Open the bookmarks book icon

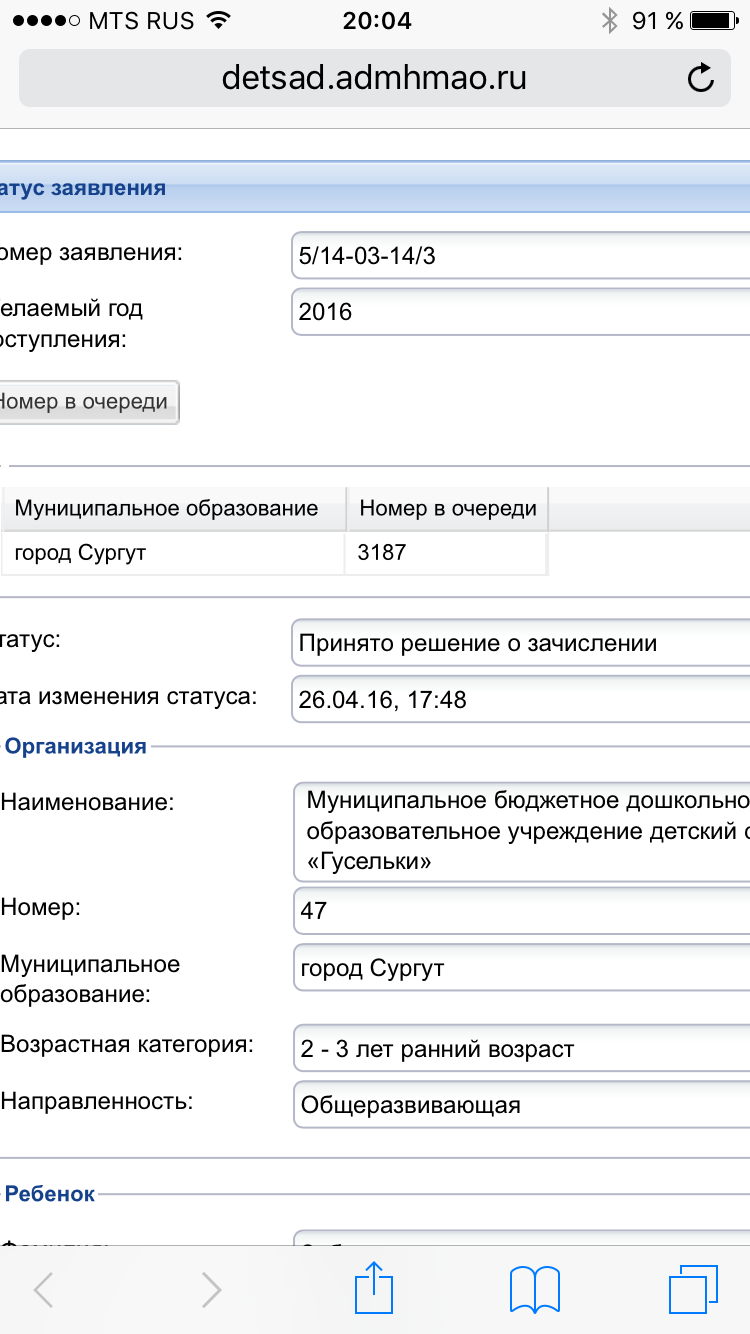click(x=535, y=1289)
